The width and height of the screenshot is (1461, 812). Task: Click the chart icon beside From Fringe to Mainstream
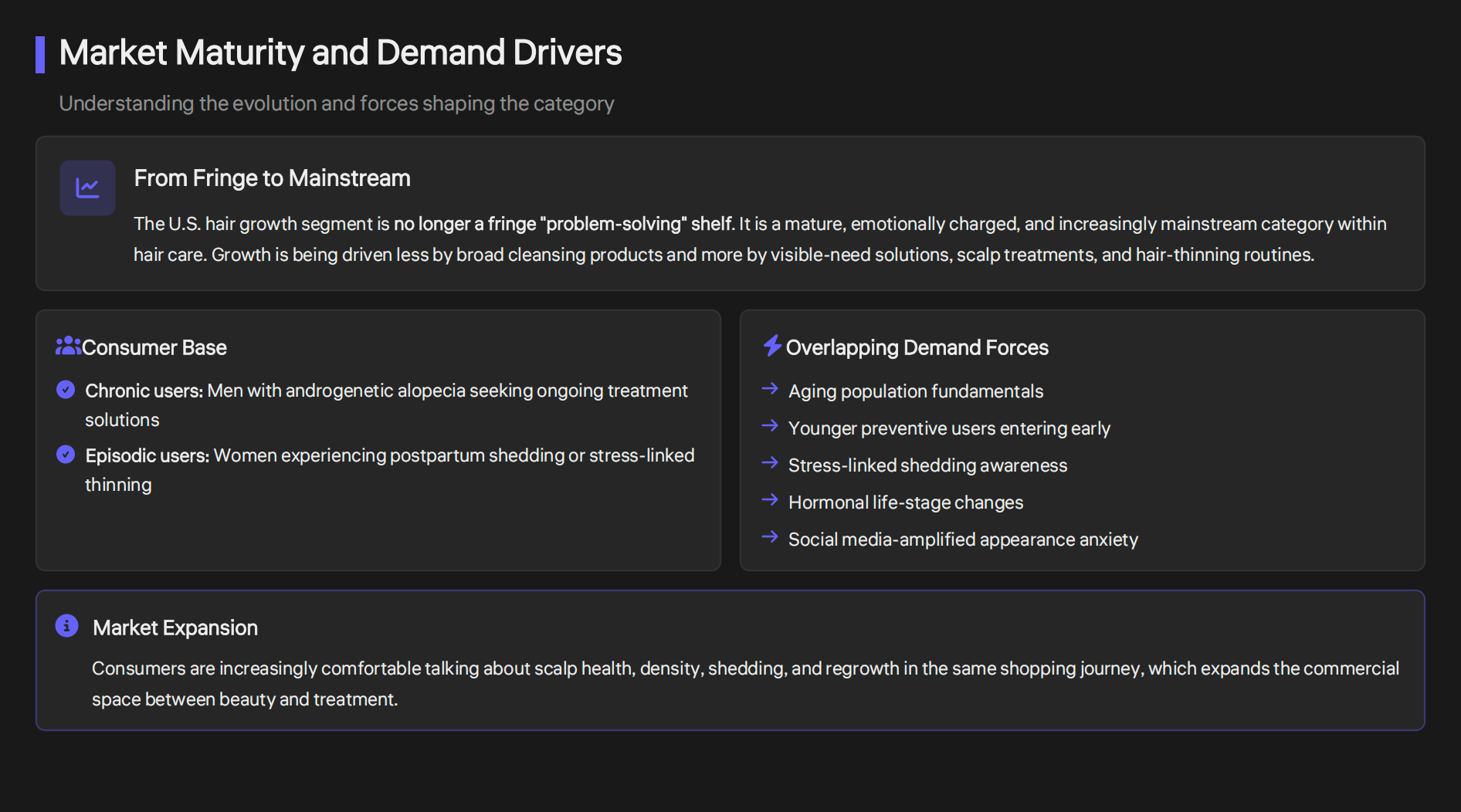point(87,188)
